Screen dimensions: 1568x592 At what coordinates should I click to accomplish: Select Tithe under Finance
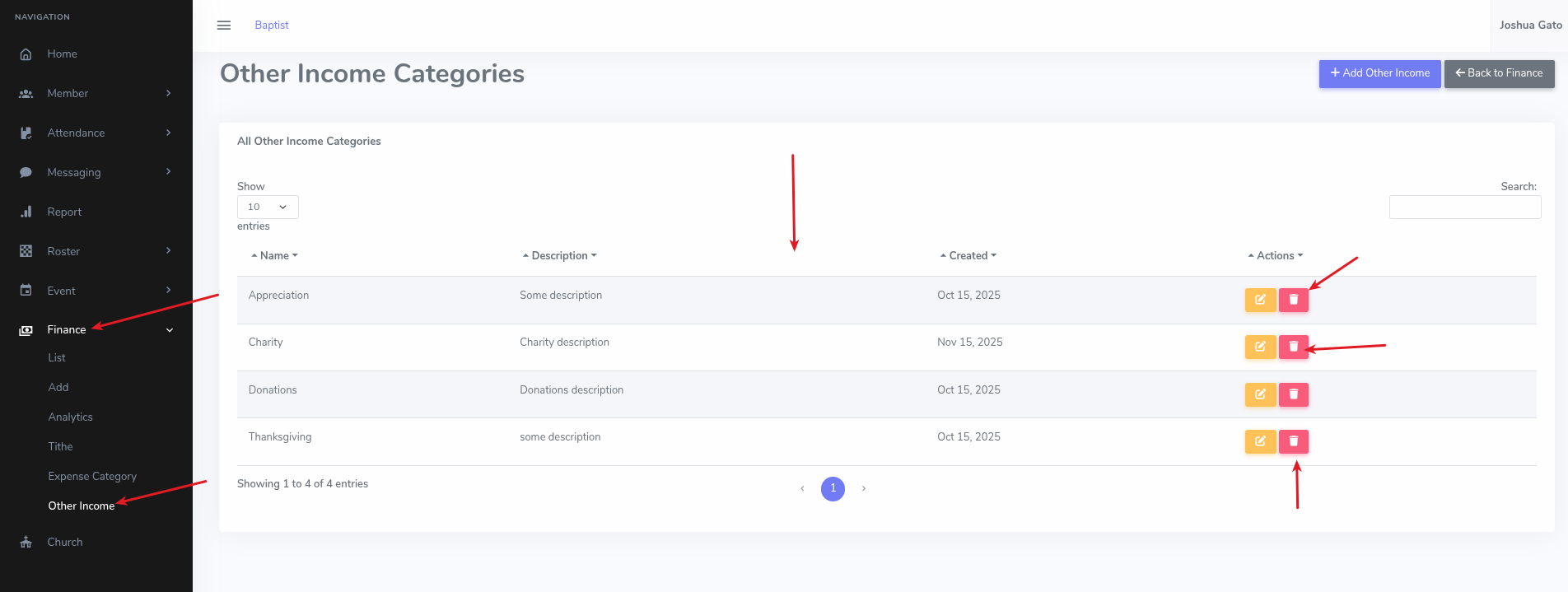point(60,447)
